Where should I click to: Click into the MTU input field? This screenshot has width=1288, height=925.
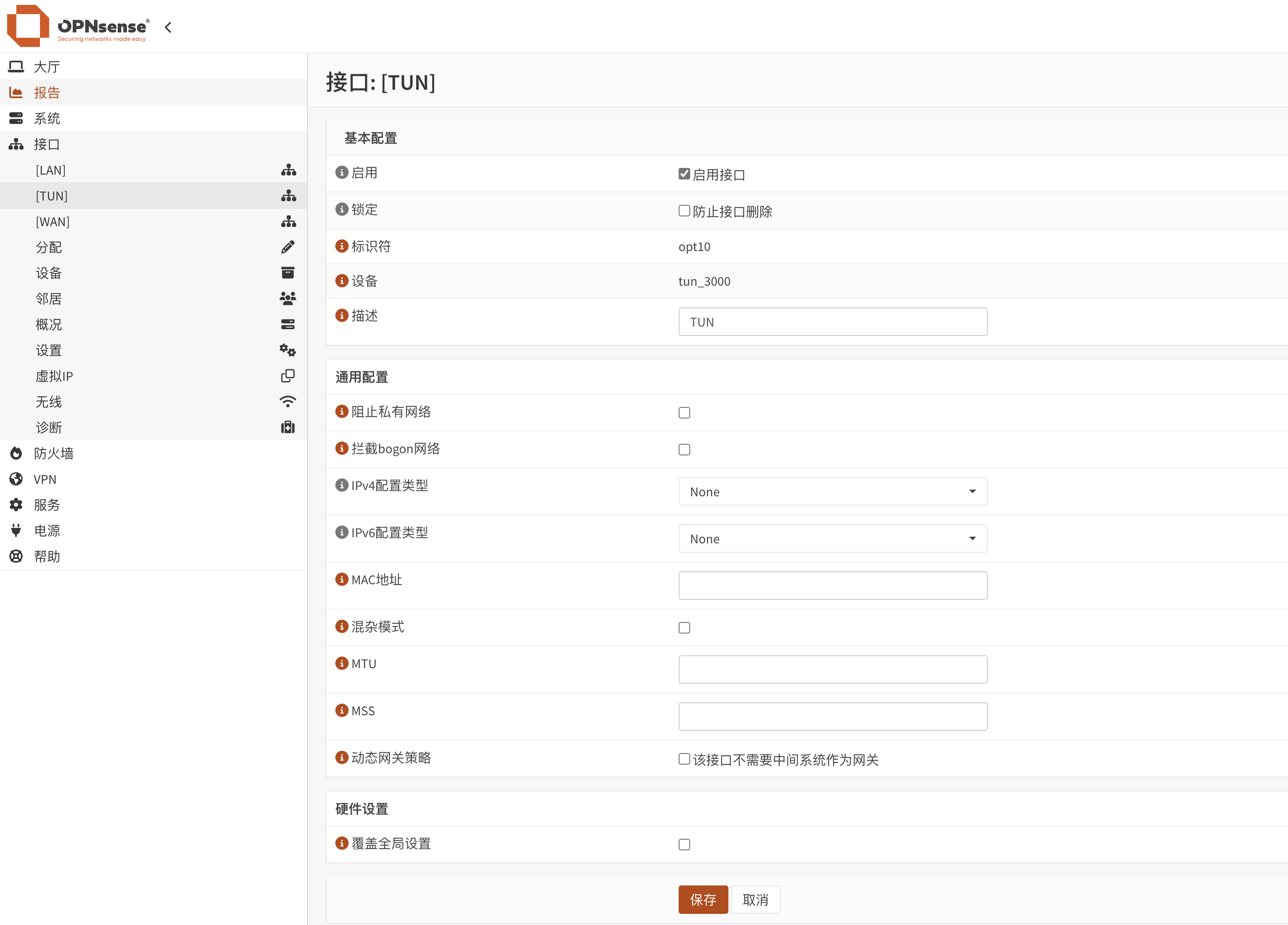[x=832, y=670]
